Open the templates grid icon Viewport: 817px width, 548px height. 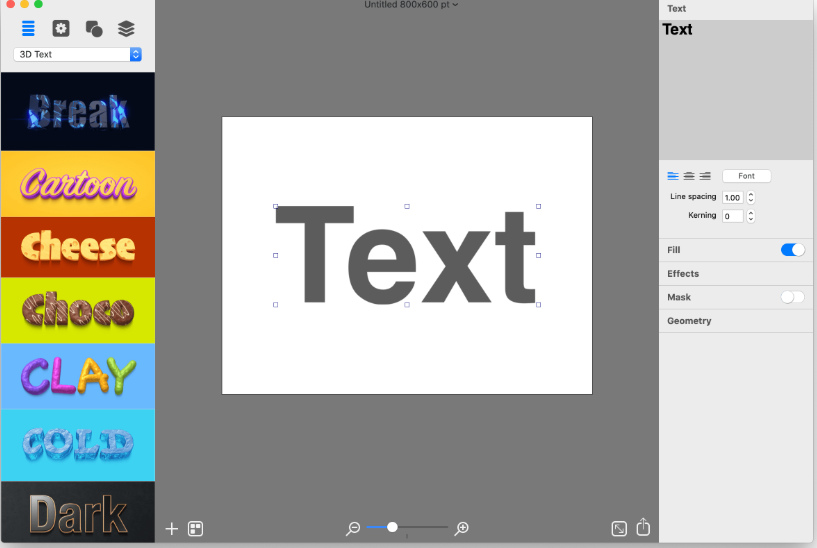195,529
